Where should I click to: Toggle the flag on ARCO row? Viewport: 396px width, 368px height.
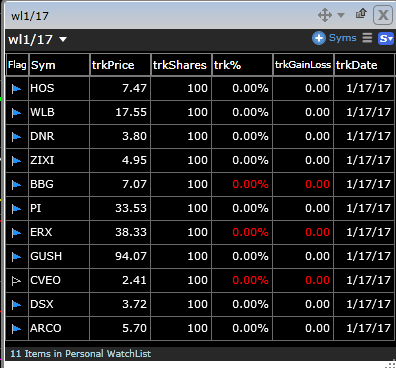pos(16,329)
